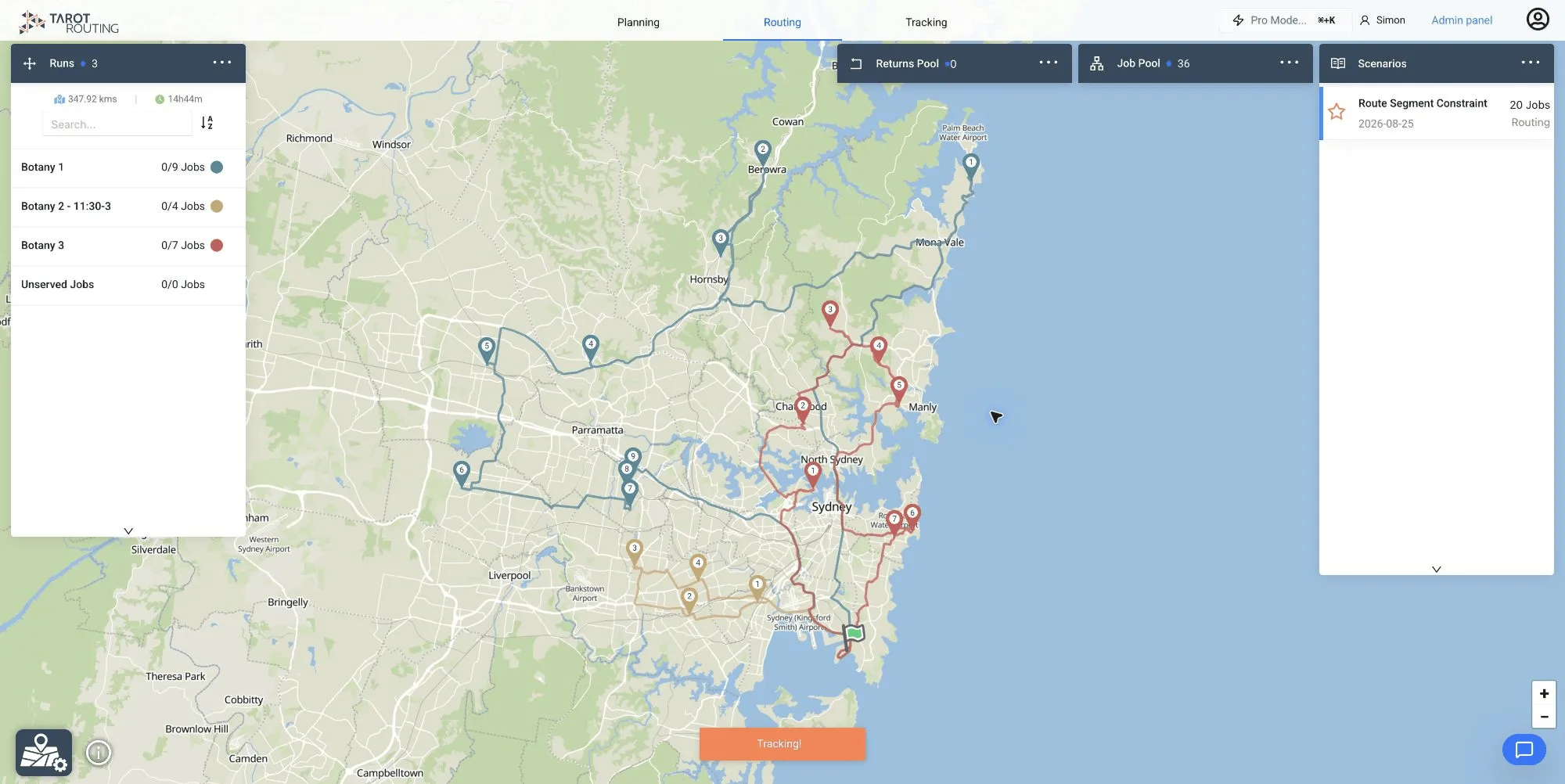Screen dimensions: 1565x784
Task: Open the Route Segment Constraint scenario
Action: tap(1437, 113)
